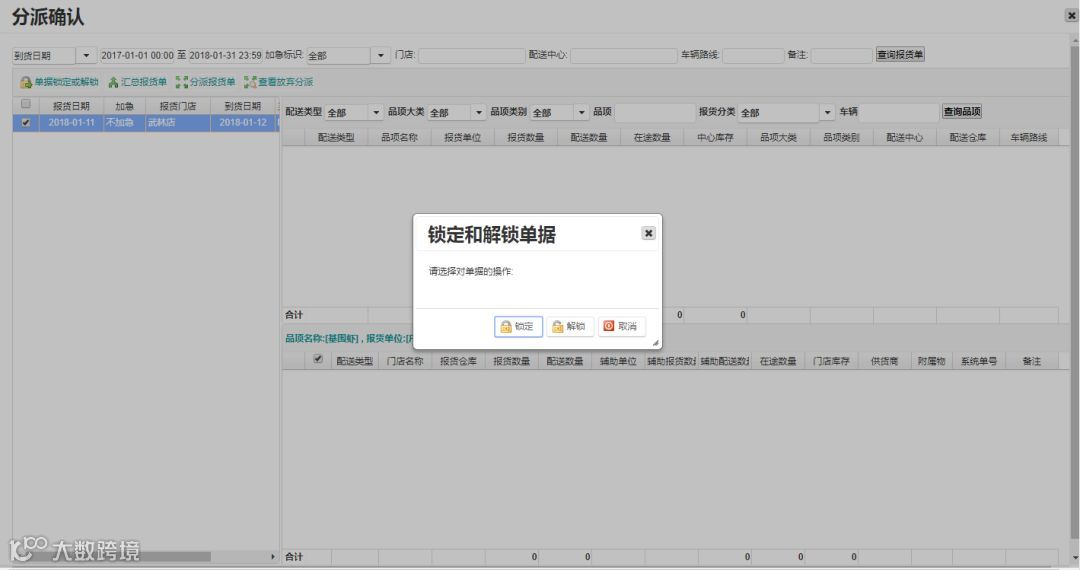Click the right arrow of order list scrollbar
1080x570 pixels.
(273, 556)
